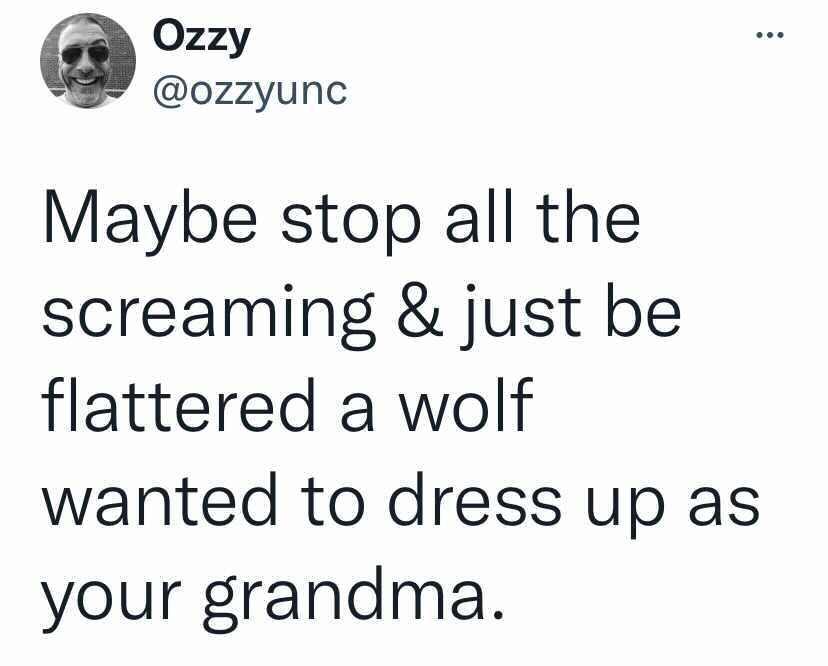Open the three-dot more options menu

pos(769,36)
